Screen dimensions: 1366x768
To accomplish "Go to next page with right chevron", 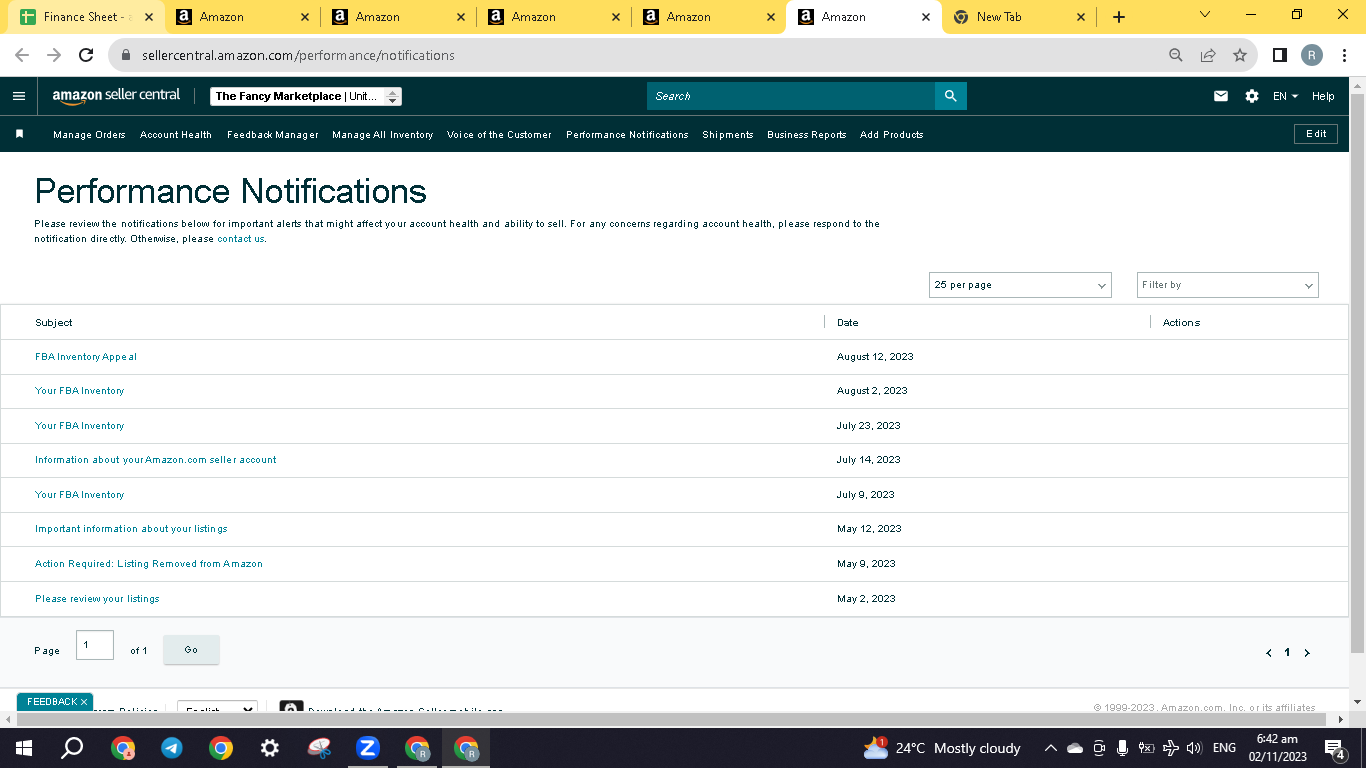I will coord(1307,653).
